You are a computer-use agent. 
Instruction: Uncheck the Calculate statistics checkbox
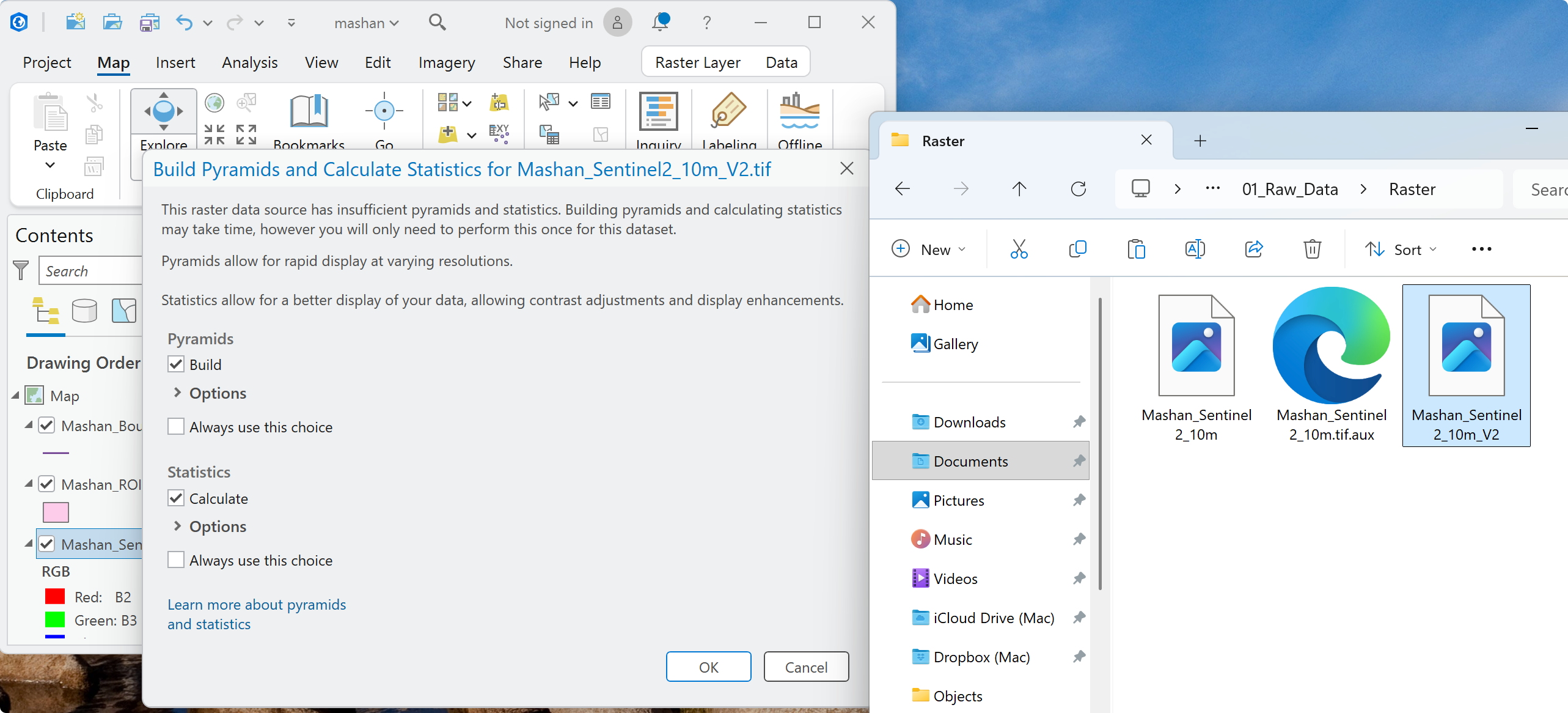point(176,498)
